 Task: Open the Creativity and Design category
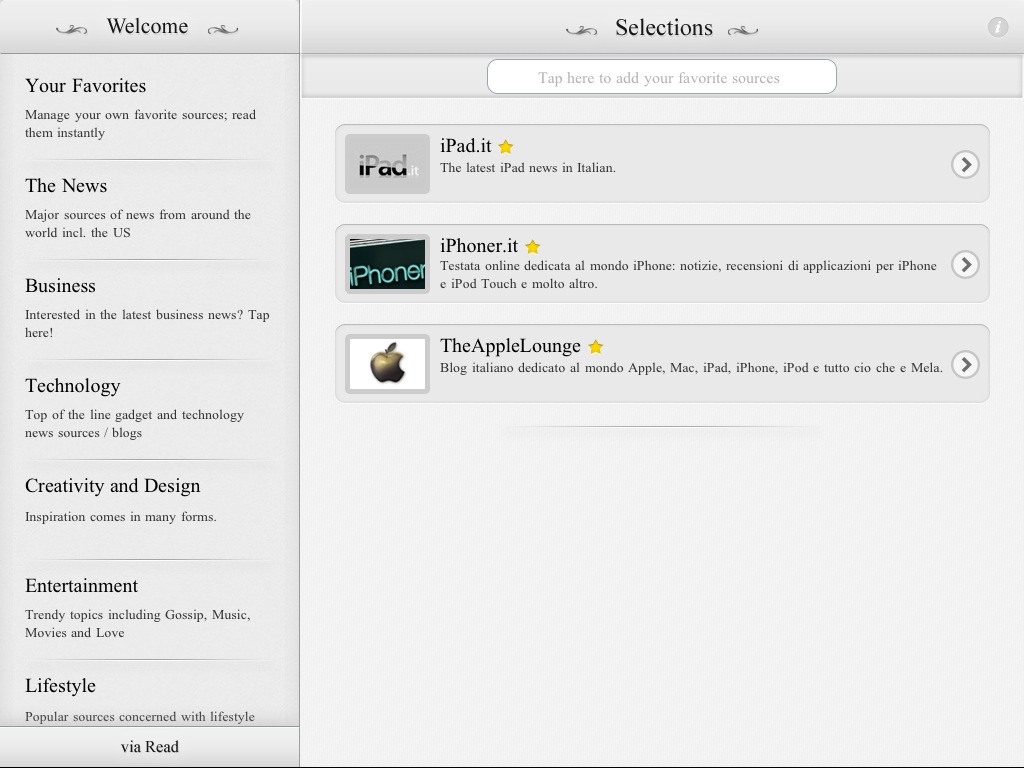150,509
